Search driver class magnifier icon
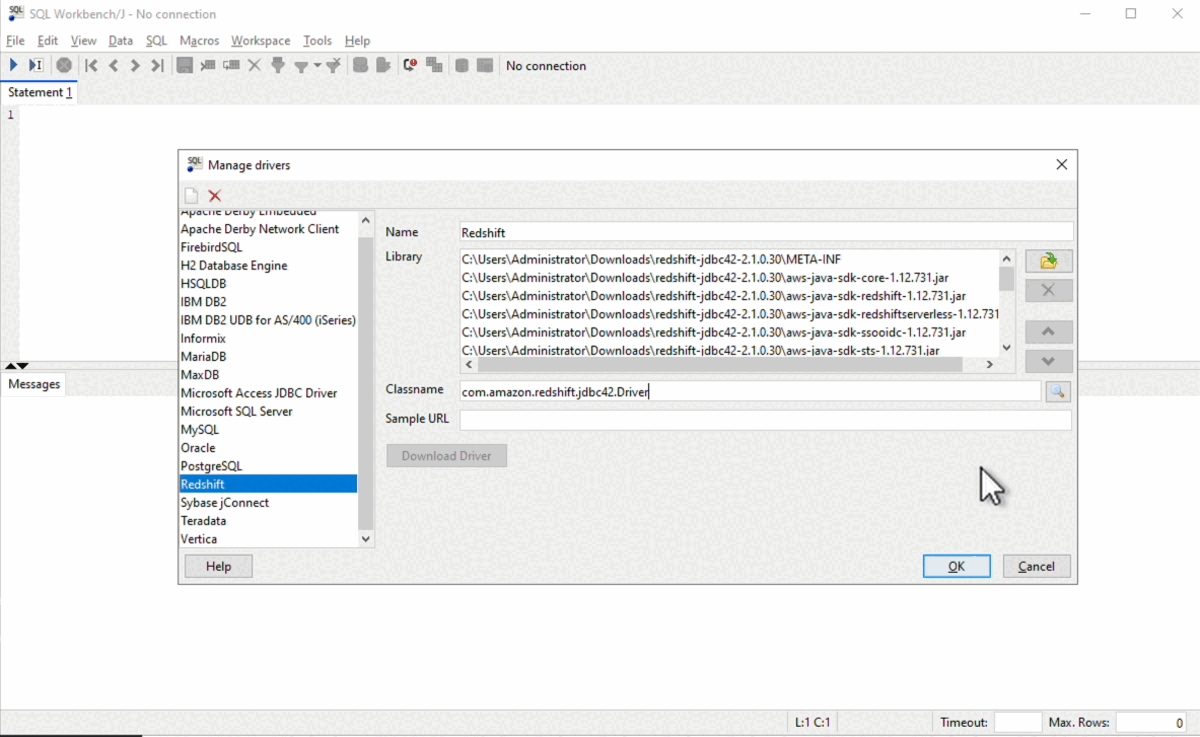The height and width of the screenshot is (737, 1200). click(x=1058, y=392)
